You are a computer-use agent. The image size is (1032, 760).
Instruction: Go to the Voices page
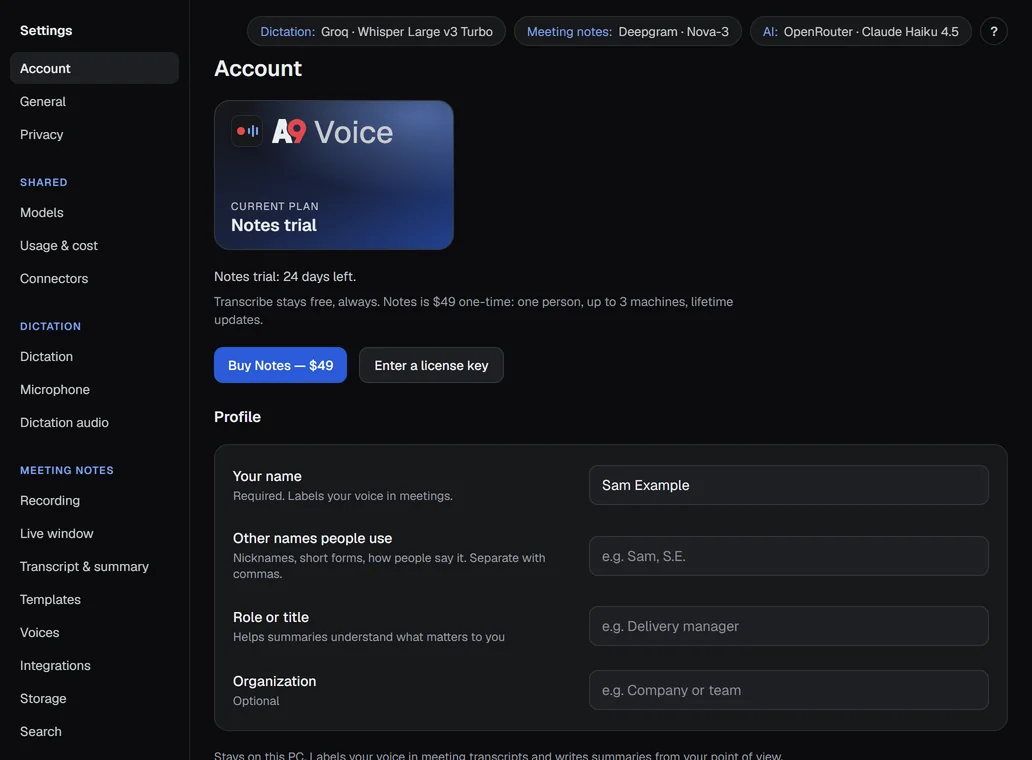39,632
